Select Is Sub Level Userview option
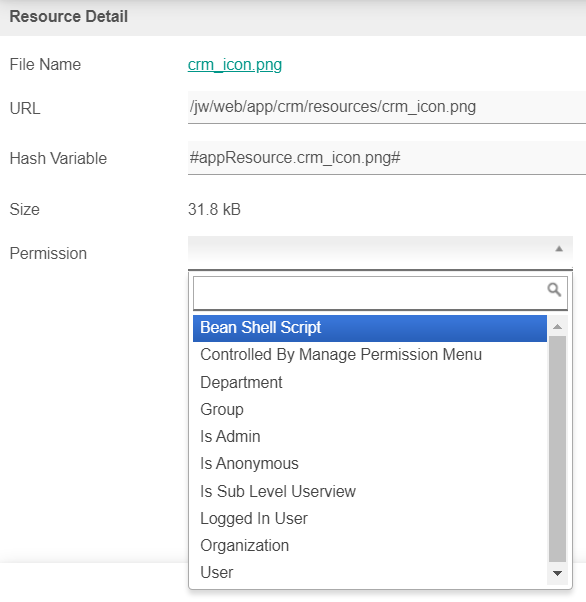 (x=370, y=491)
